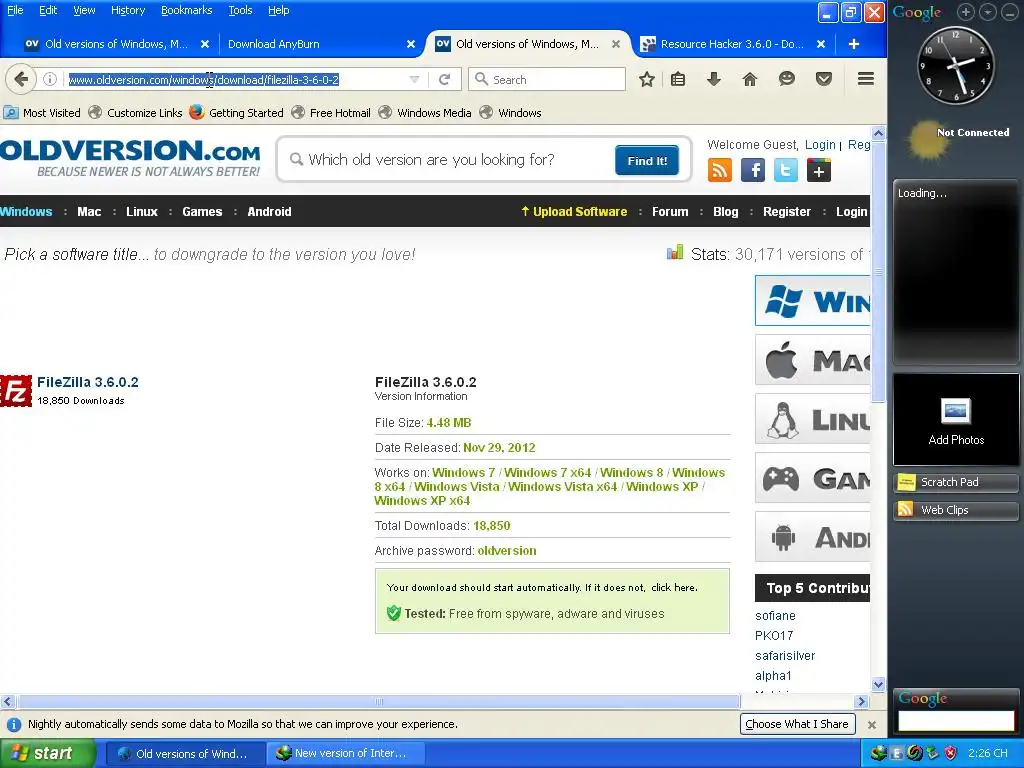1024x768 pixels.
Task: Click the FileZilla red Fz logo
Action: [x=16, y=391]
